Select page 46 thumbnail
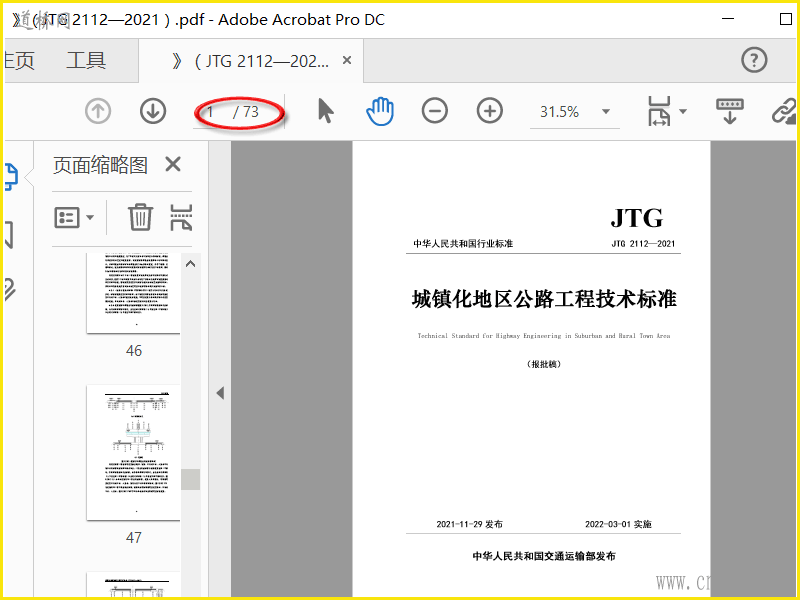This screenshot has height=600, width=800. coord(133,293)
